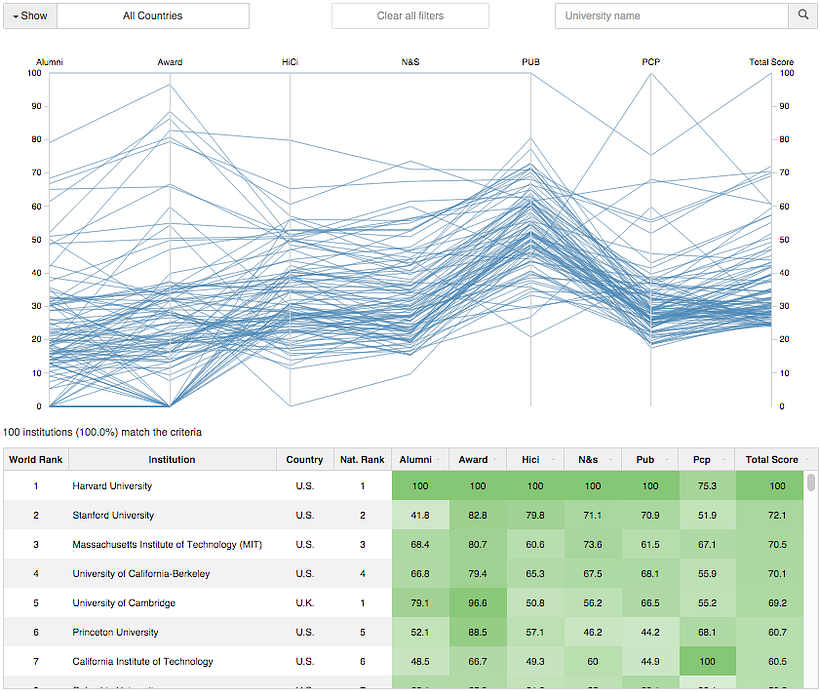Screen dimensions: 820x692
Task: Click MIT's N&s cell 73.6
Action: 593,544
